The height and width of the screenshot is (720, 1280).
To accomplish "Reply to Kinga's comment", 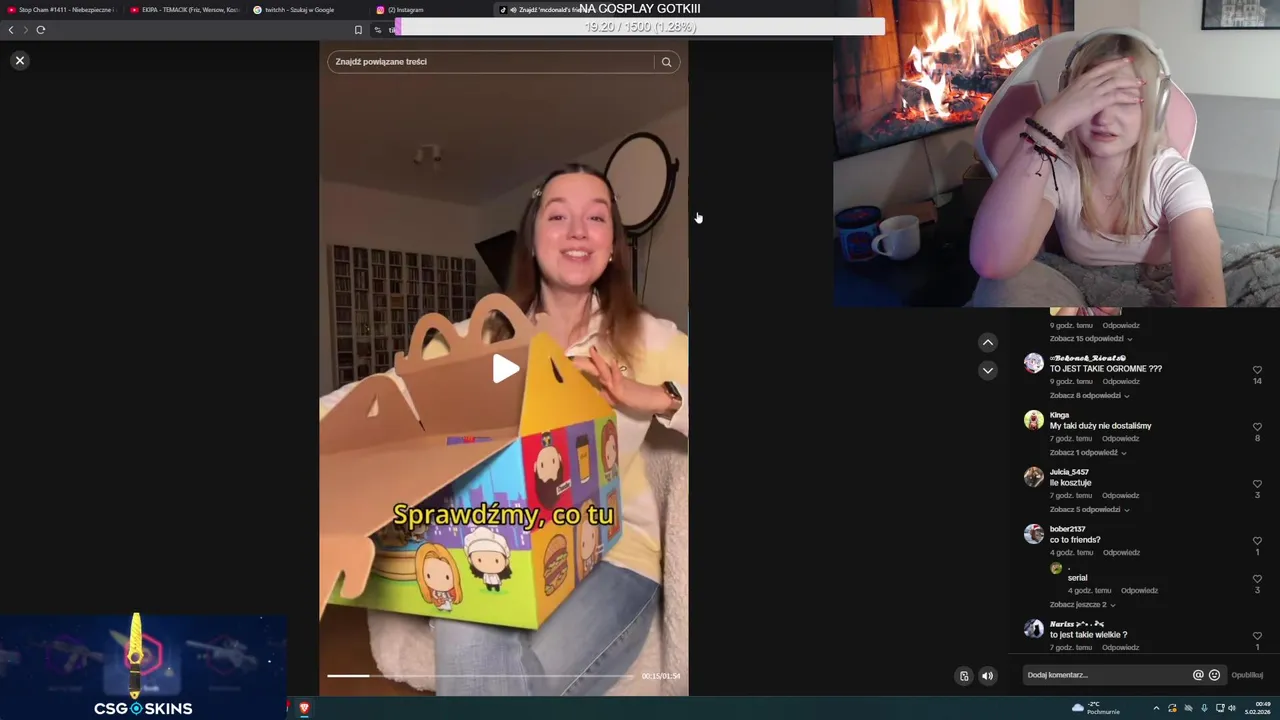I will coord(1121,439).
